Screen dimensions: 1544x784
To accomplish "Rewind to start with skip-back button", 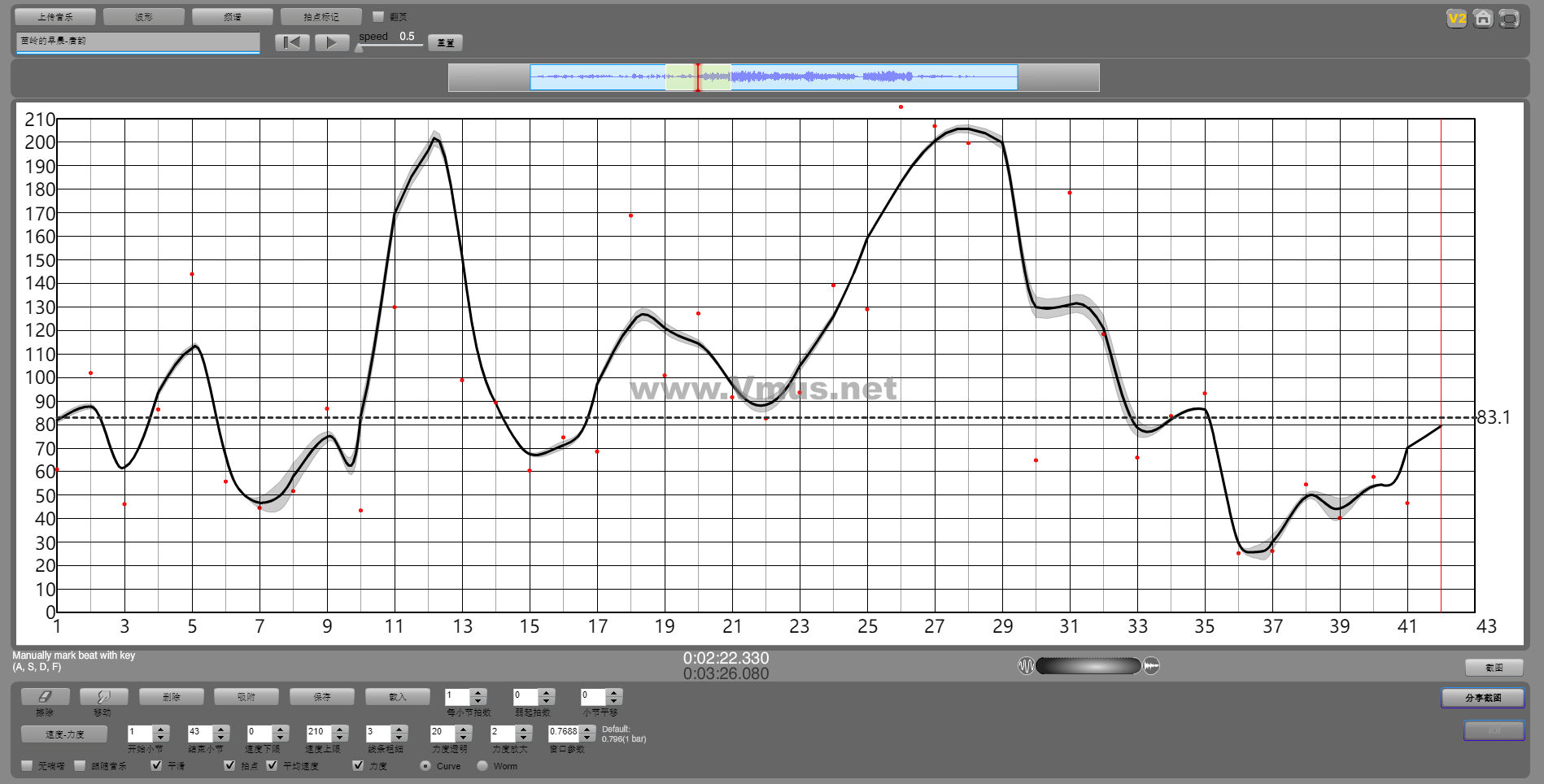I will (292, 42).
